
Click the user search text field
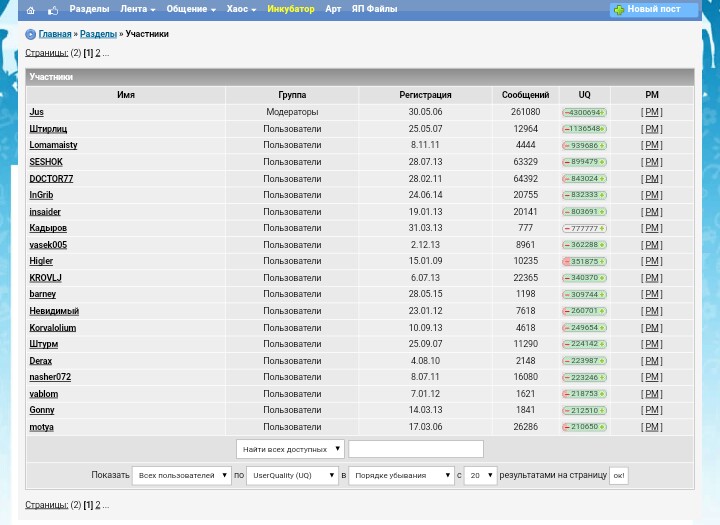coord(416,449)
